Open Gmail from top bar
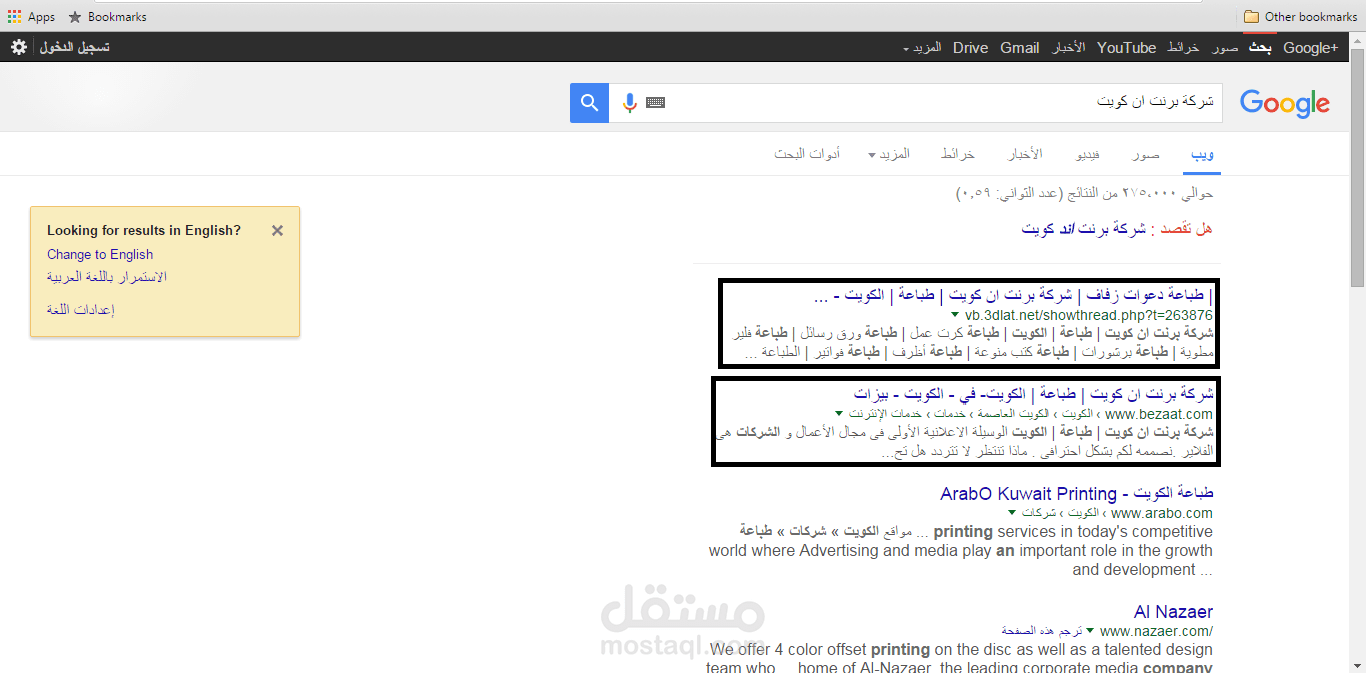 click(x=1020, y=47)
